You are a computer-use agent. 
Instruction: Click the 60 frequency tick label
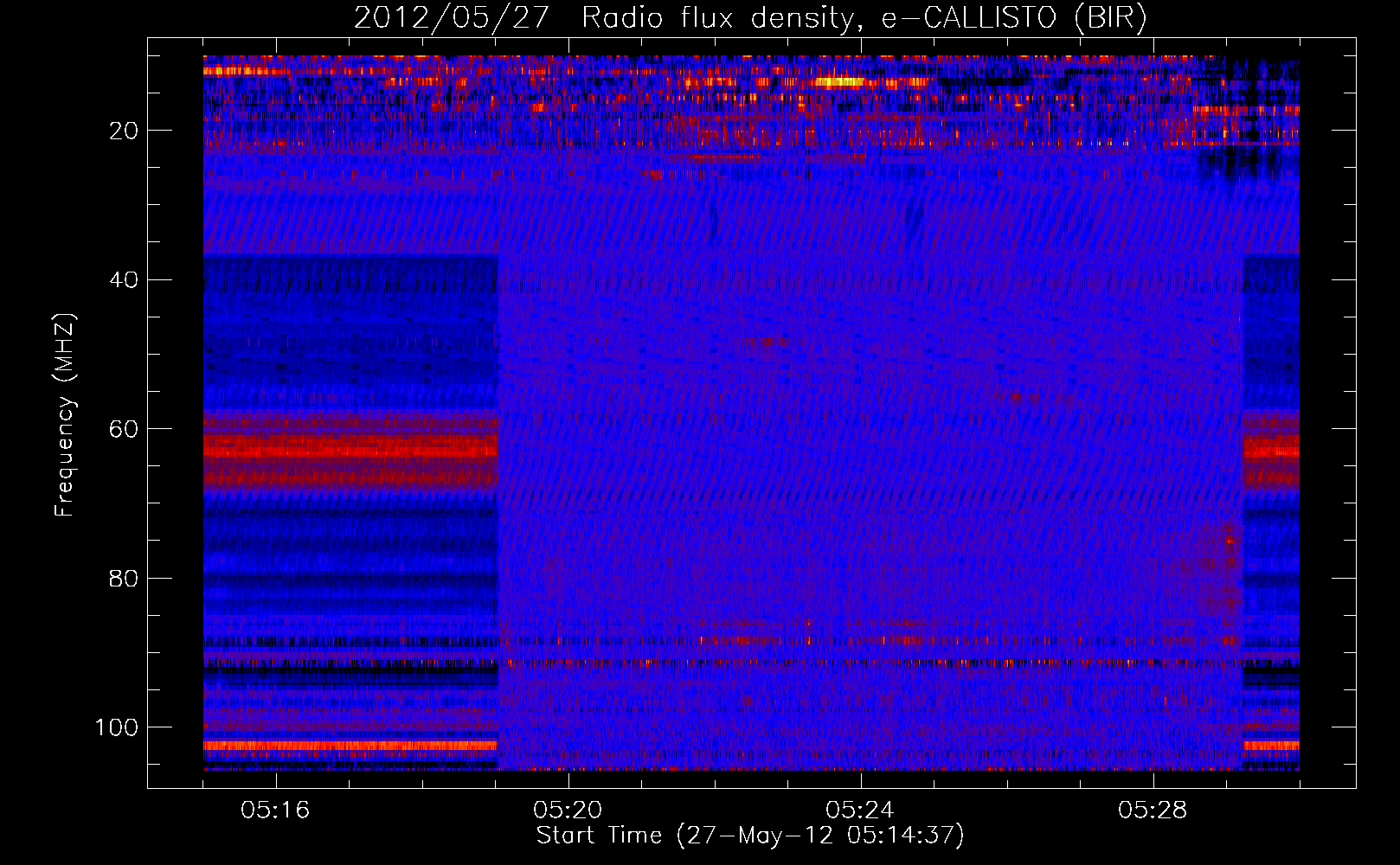point(125,429)
